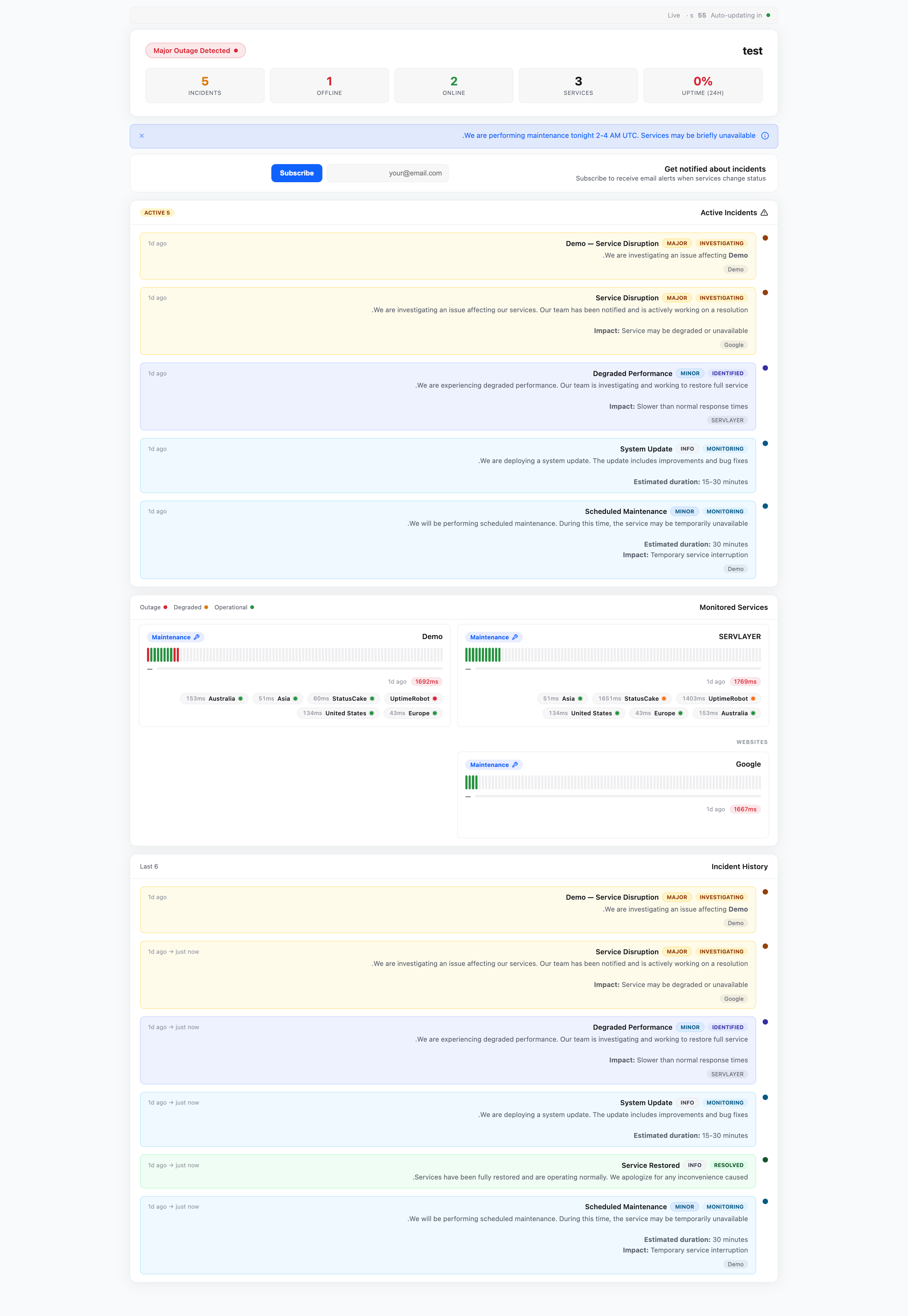Click the IDENTIFIED badge in Active Incidents
This screenshot has height=1316, width=908.
click(x=728, y=374)
